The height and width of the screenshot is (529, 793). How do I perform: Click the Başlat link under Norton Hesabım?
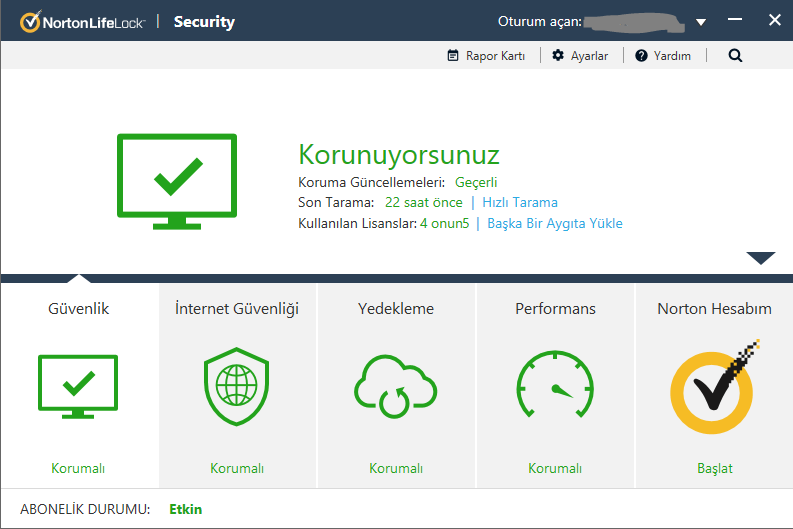[x=714, y=468]
